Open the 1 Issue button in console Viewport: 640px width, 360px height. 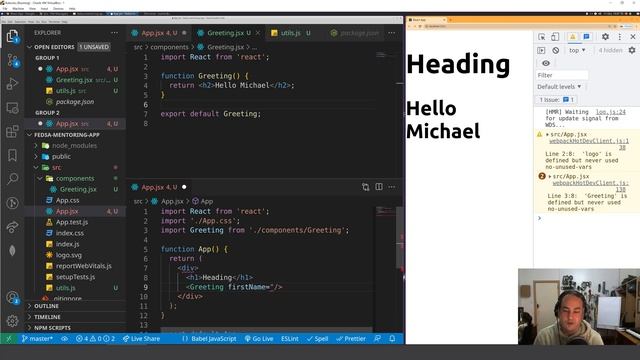click(x=557, y=100)
